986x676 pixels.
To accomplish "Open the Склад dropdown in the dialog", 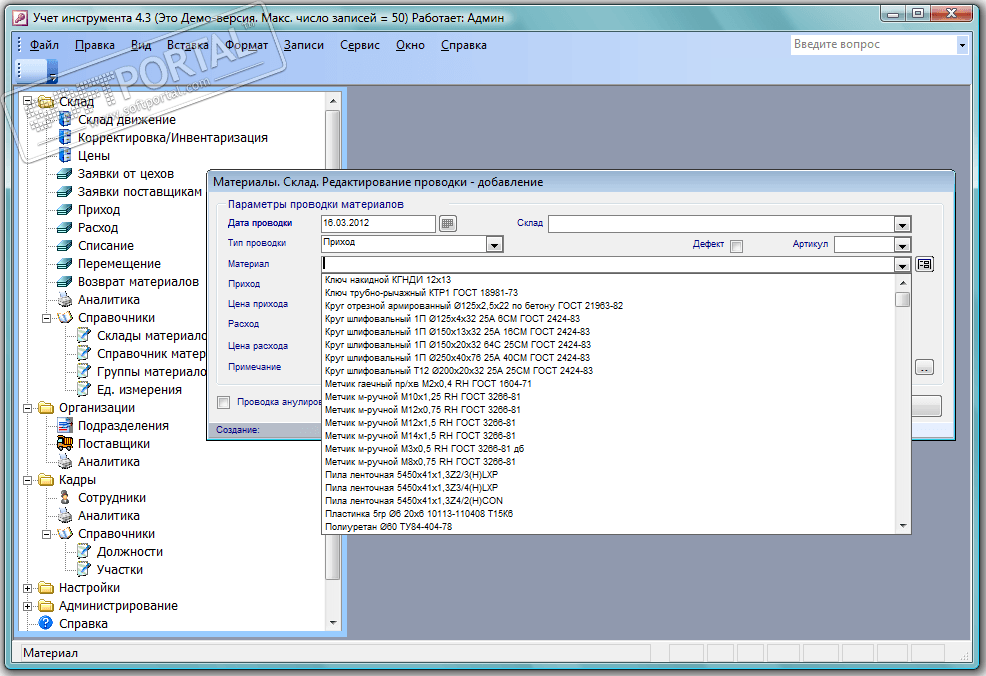I will (902, 225).
